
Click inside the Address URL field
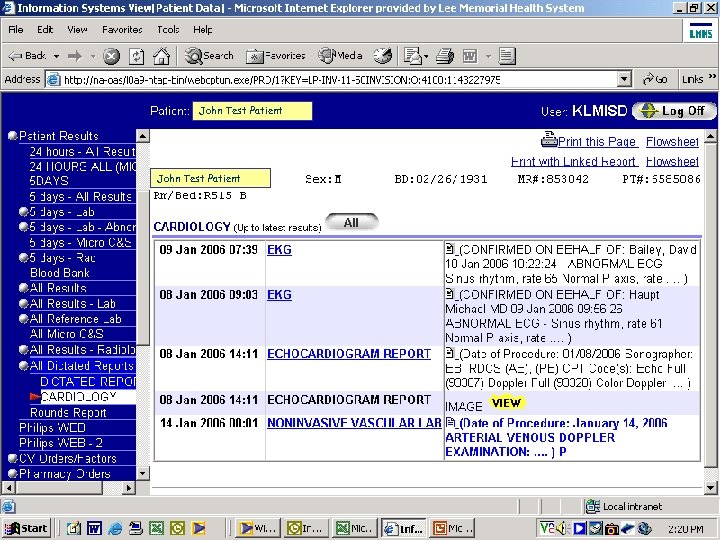[x=338, y=80]
